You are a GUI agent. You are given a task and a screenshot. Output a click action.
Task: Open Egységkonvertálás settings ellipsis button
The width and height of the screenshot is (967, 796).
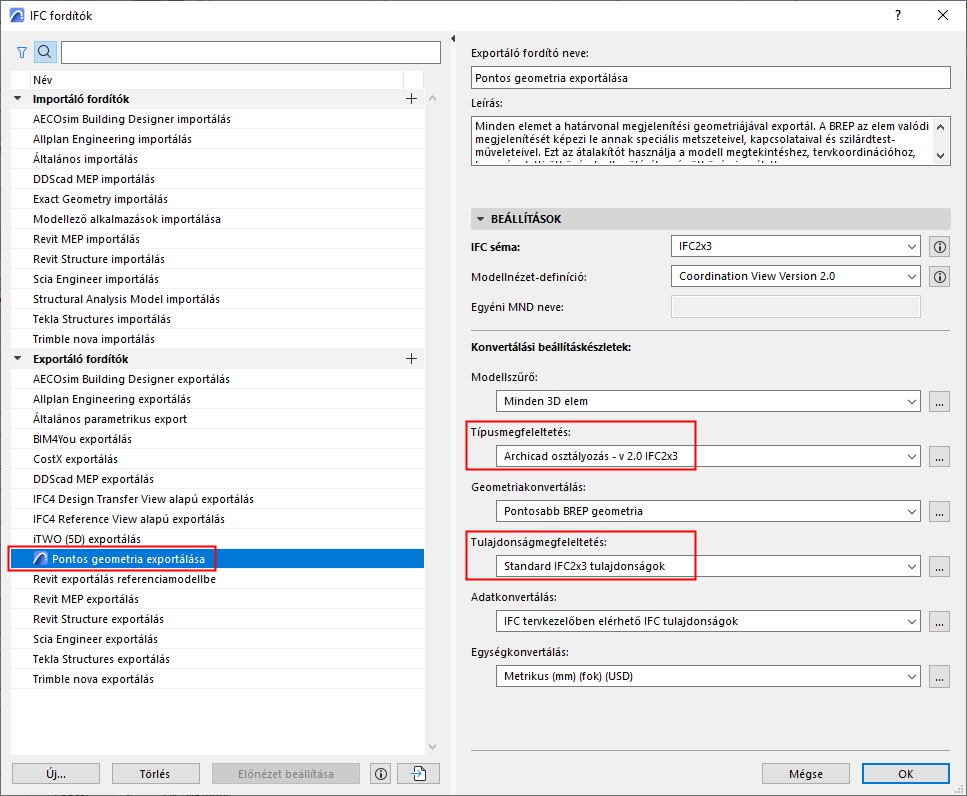point(939,676)
